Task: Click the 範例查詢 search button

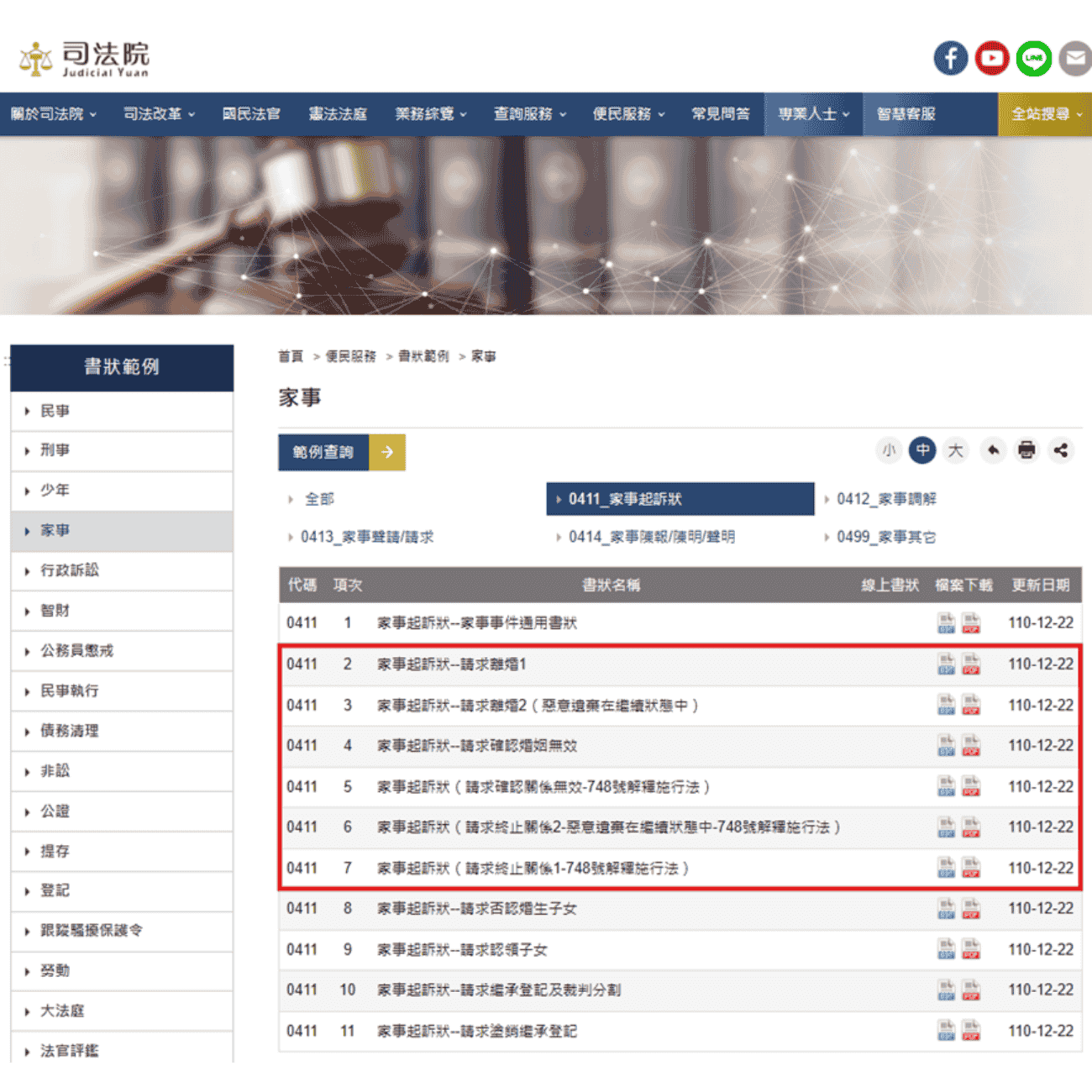Action: [323, 452]
